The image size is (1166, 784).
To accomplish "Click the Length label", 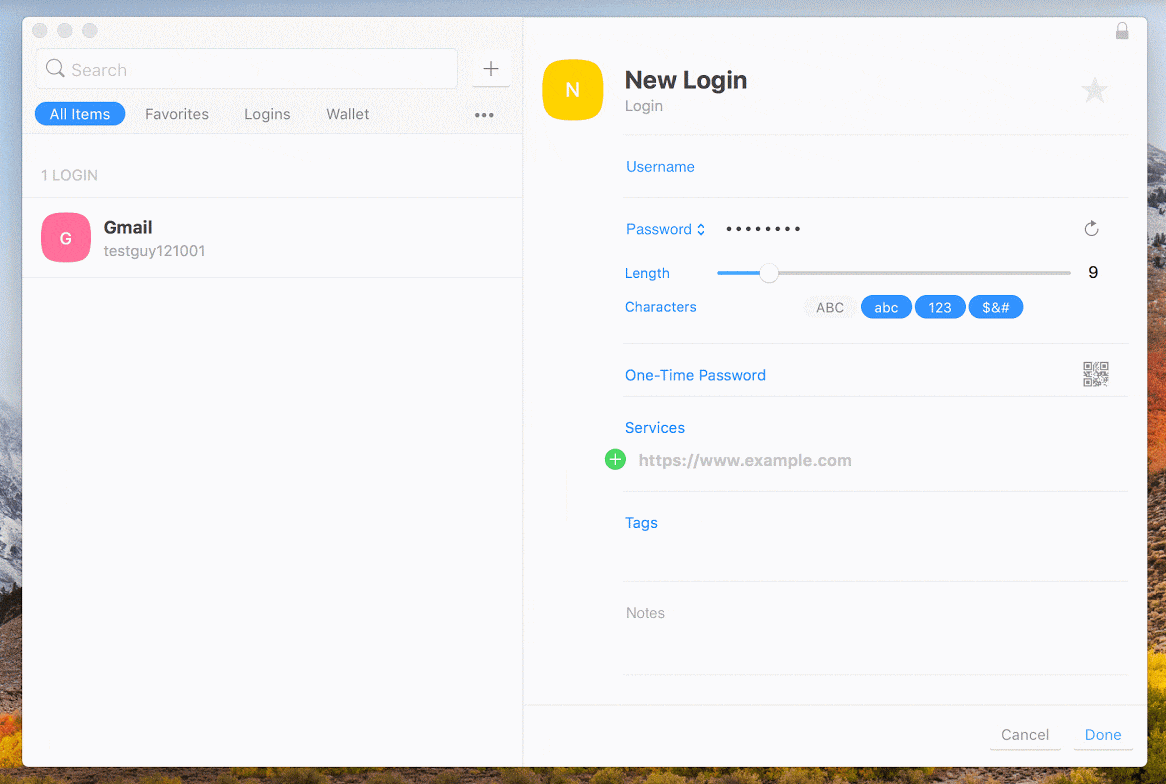I will (x=647, y=274).
